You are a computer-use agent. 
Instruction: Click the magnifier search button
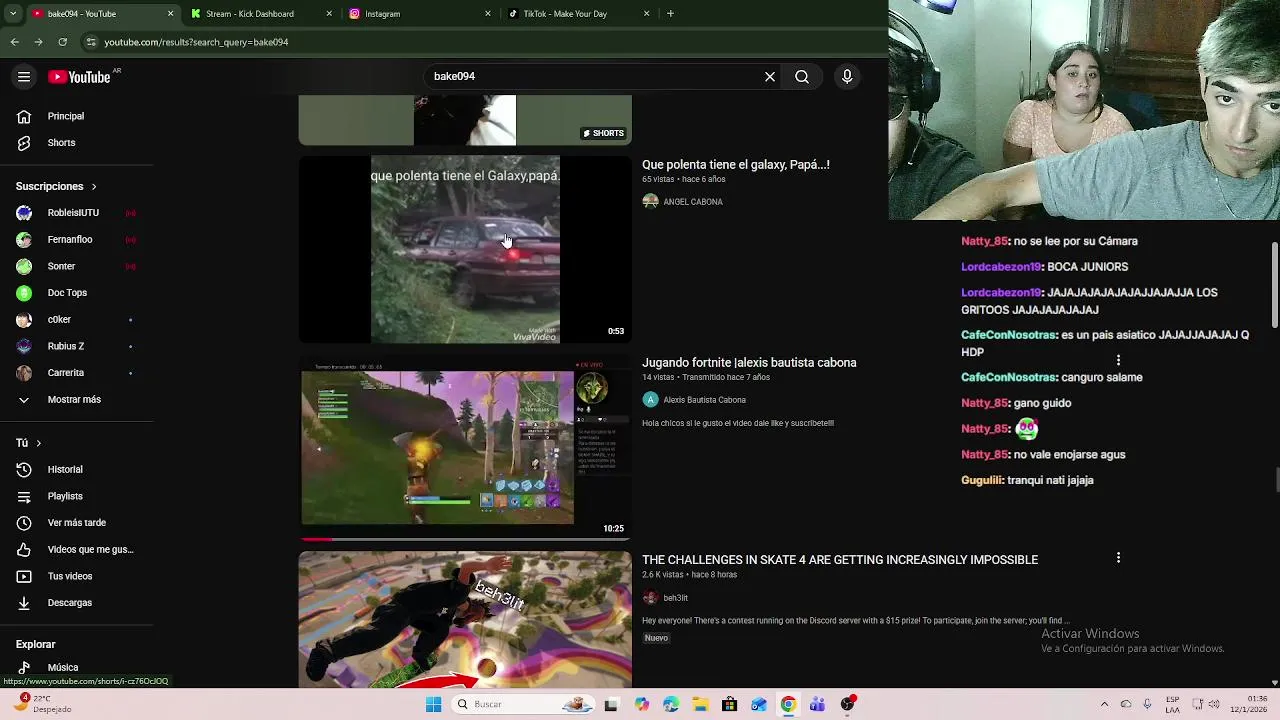pyautogui.click(x=802, y=76)
